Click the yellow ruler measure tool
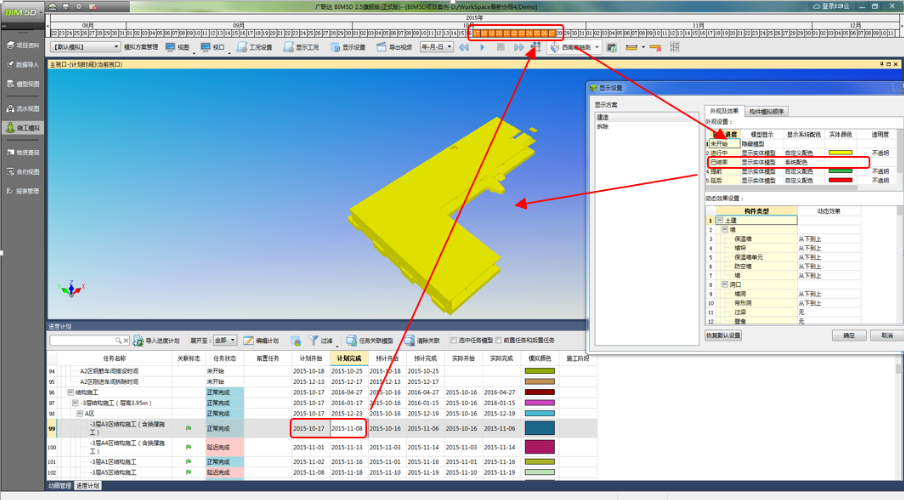 [x=631, y=47]
